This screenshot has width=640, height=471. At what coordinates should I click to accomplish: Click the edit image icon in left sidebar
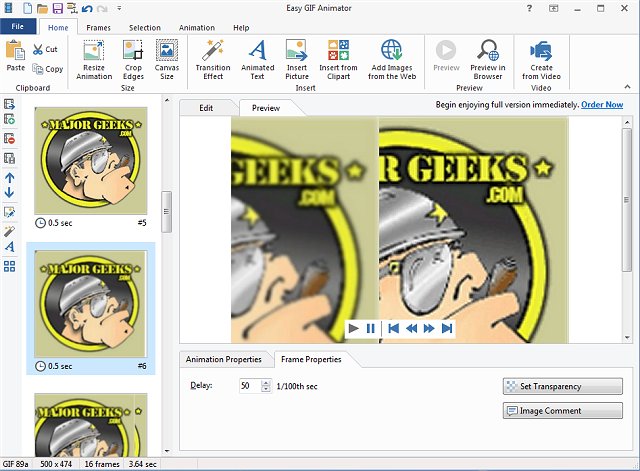coord(9,212)
